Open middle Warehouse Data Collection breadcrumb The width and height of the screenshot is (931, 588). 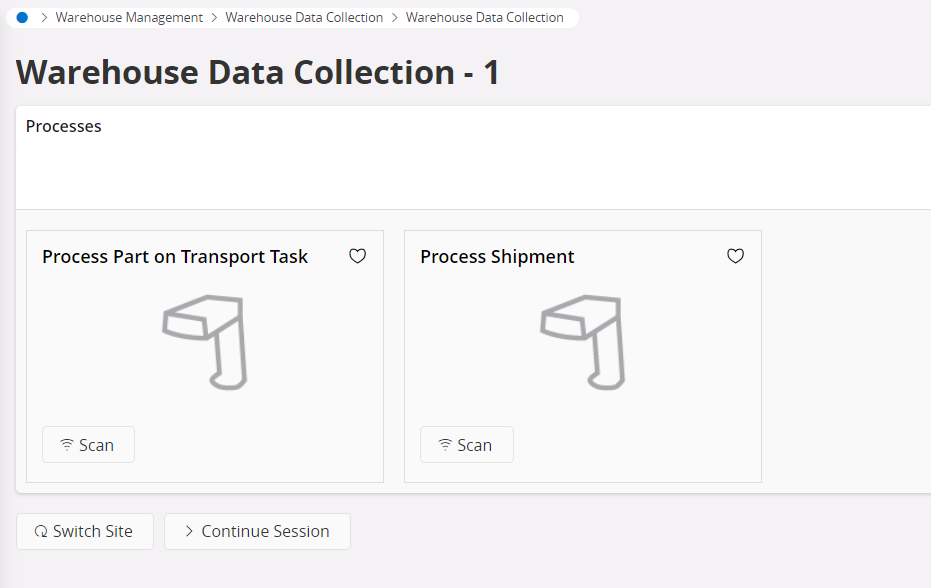304,18
